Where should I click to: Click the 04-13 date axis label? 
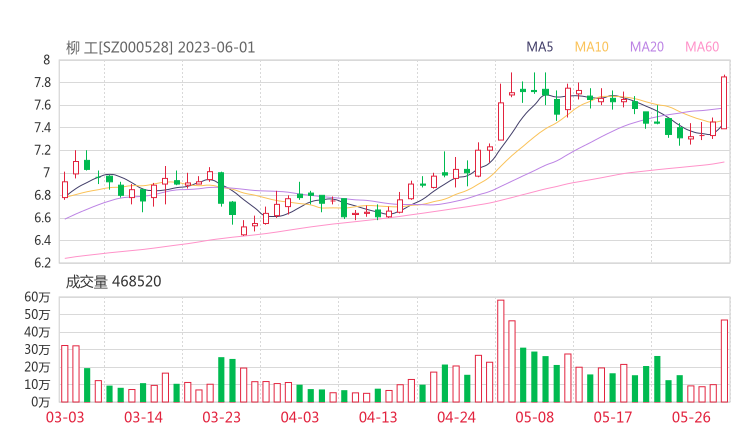(x=378, y=417)
